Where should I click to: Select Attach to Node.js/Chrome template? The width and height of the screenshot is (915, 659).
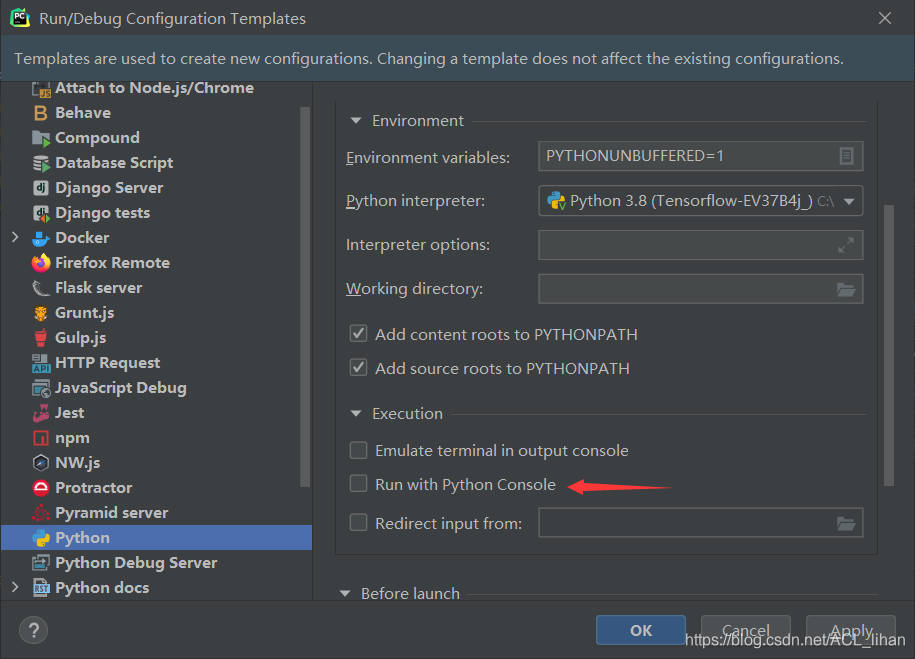(156, 88)
